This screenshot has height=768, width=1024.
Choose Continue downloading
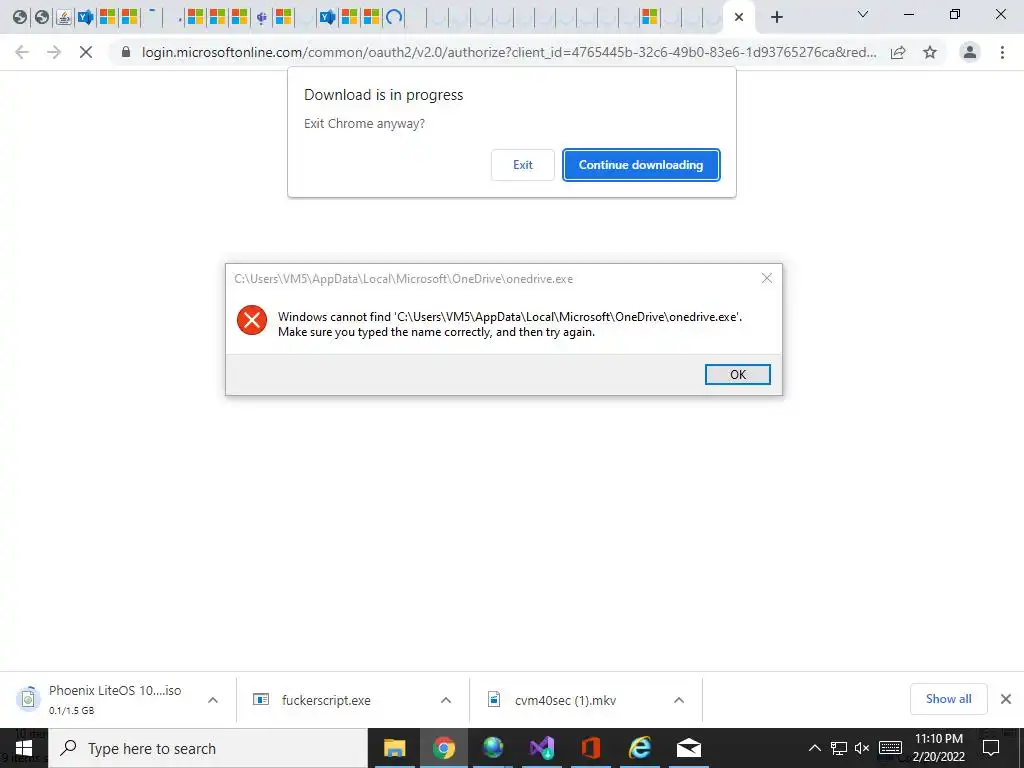[x=641, y=165]
